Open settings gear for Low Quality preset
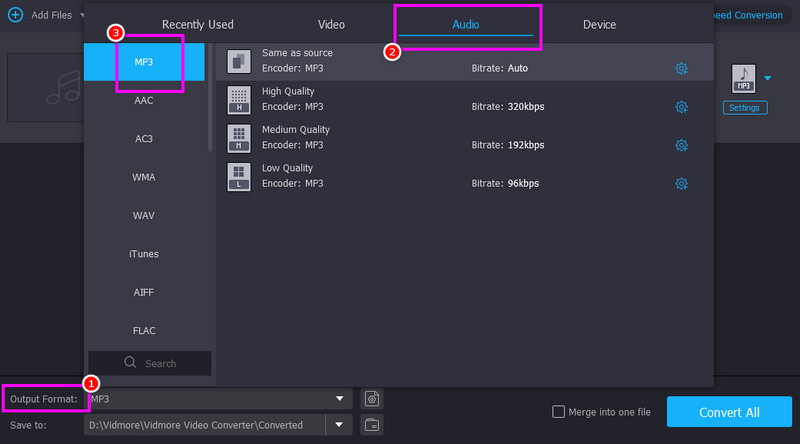The width and height of the screenshot is (800, 444). [x=682, y=184]
